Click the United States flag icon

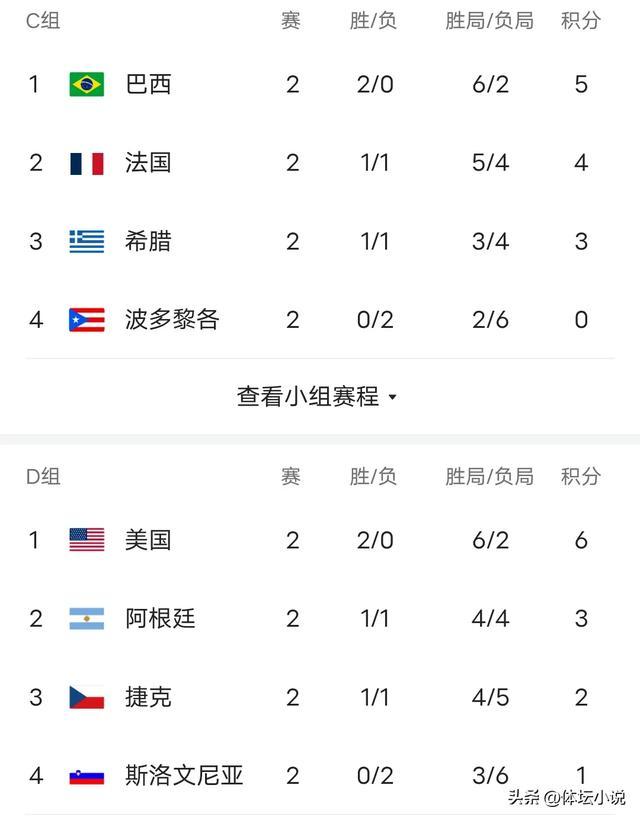(87, 540)
